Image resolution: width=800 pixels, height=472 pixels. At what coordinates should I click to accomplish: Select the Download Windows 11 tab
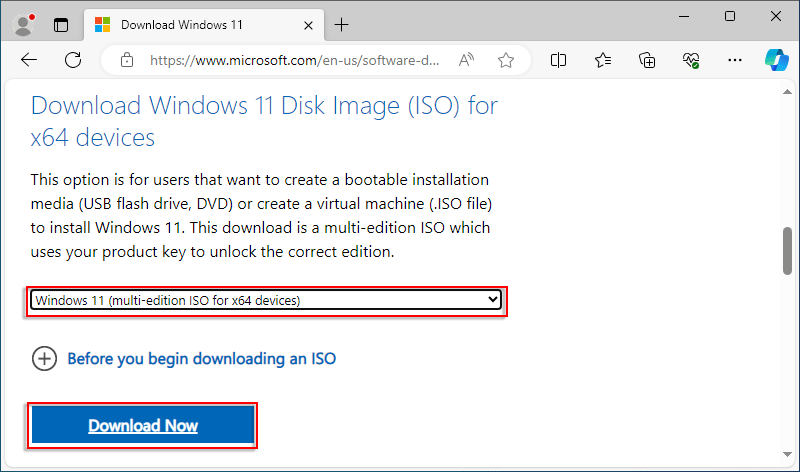(x=190, y=24)
